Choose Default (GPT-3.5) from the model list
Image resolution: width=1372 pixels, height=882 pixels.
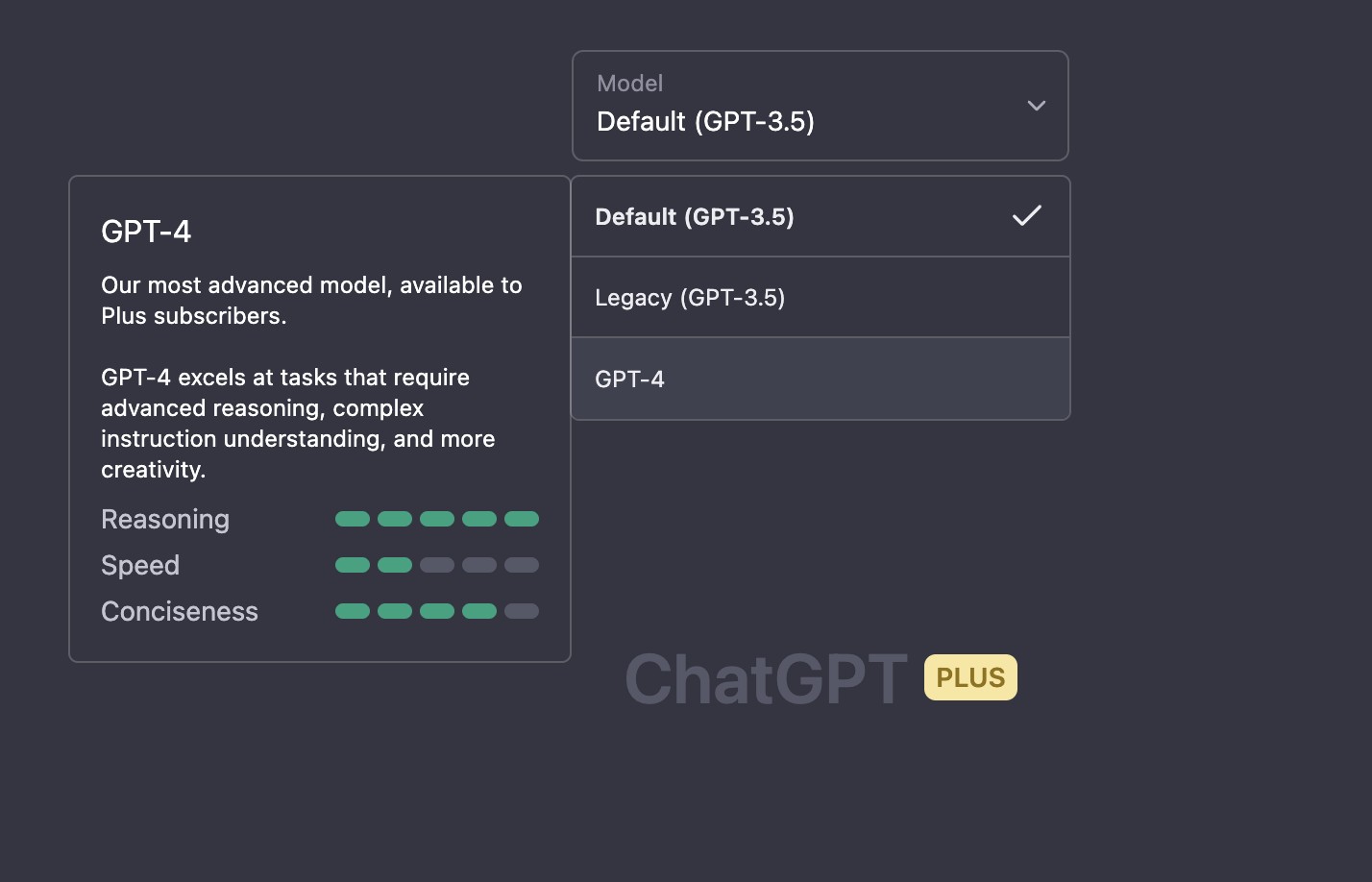(x=695, y=217)
